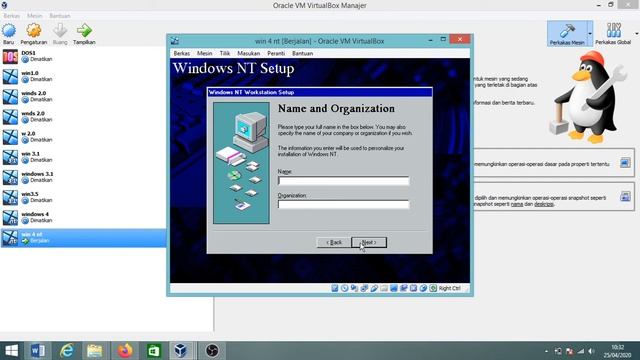The image size is (640, 360).
Task: Click the Tampilkan green arrow icon
Action: click(84, 31)
